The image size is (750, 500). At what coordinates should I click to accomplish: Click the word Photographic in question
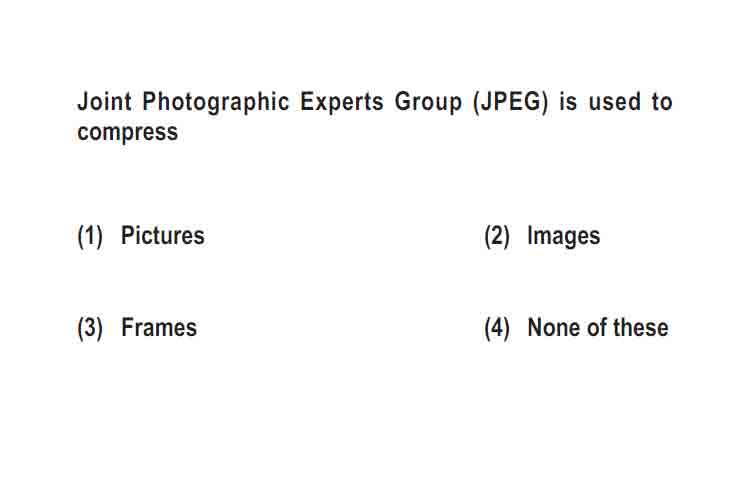[x=216, y=102]
